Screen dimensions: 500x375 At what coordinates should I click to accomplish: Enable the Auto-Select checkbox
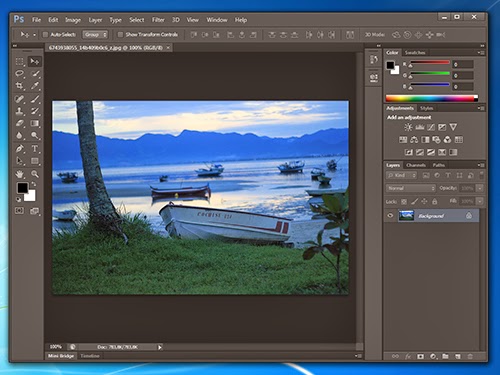45,35
